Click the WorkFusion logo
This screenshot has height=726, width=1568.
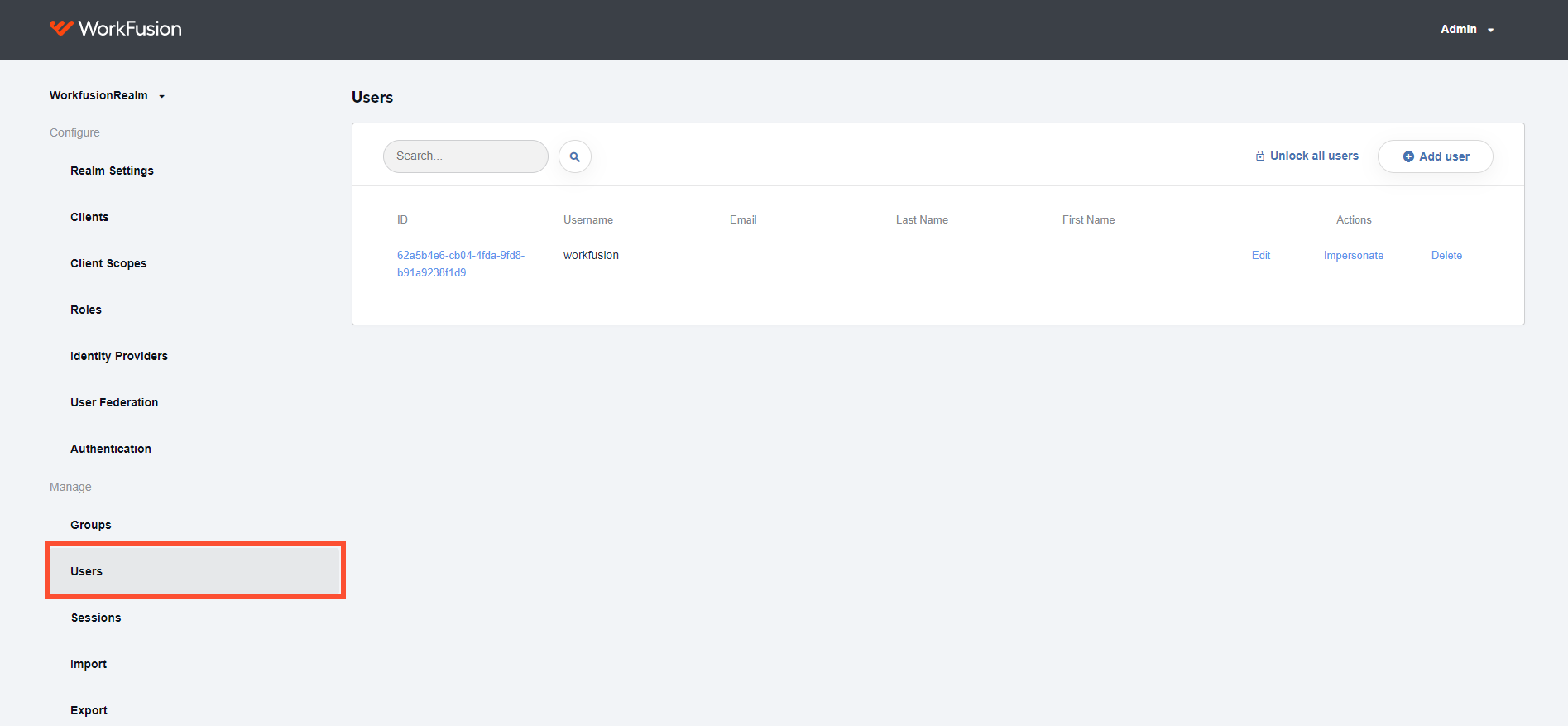[x=115, y=29]
